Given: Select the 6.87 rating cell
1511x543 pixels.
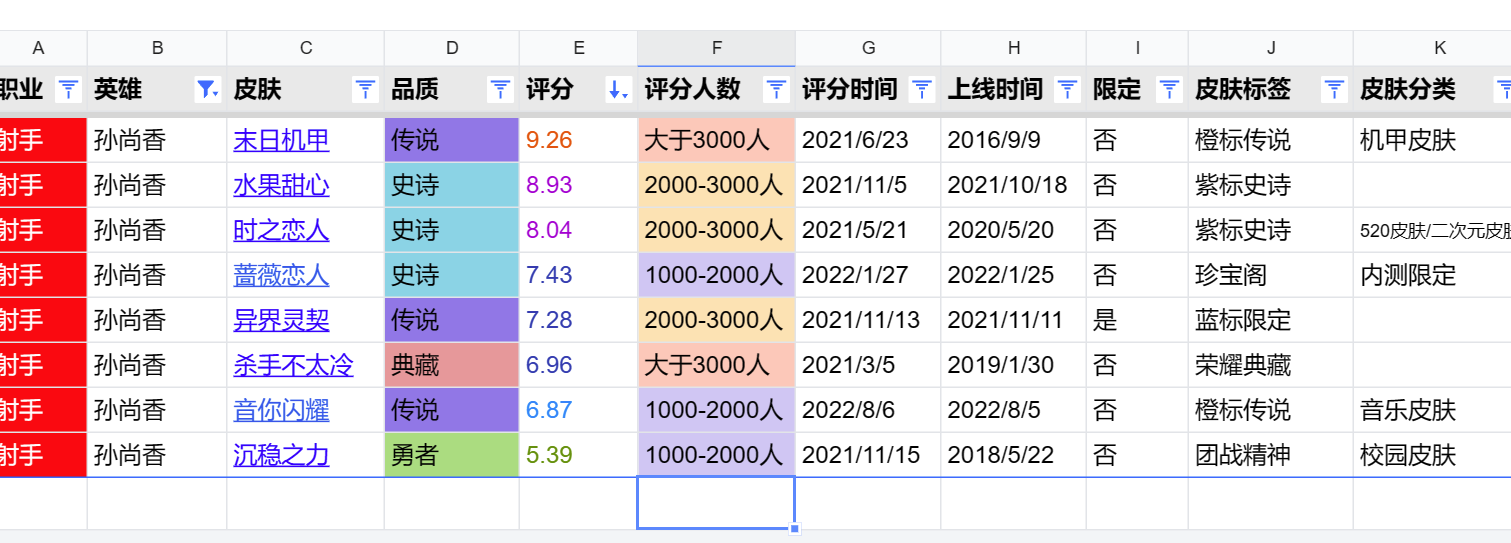Looking at the screenshot, I should click(x=579, y=410).
